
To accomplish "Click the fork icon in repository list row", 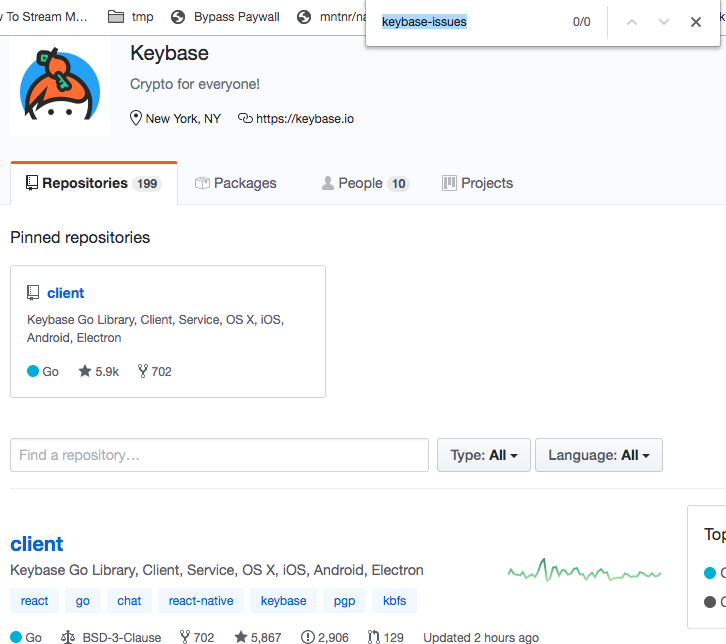I will pos(185,637).
